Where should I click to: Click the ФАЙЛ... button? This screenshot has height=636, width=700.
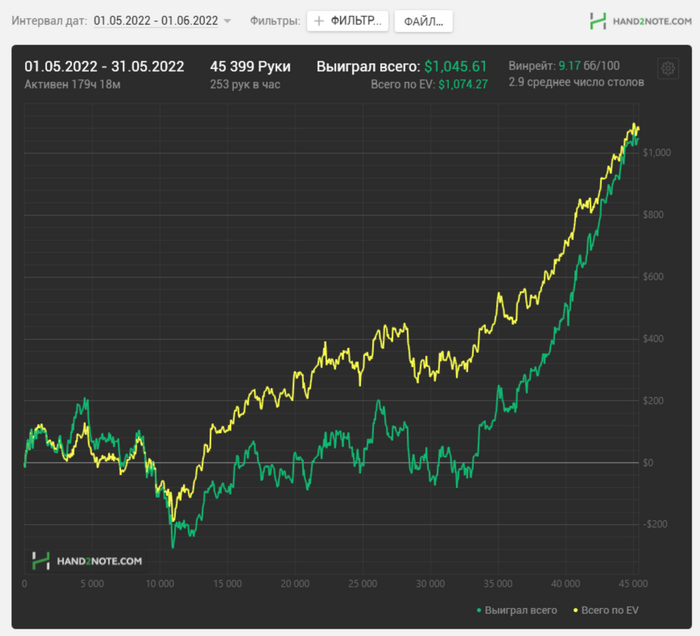[x=423, y=21]
